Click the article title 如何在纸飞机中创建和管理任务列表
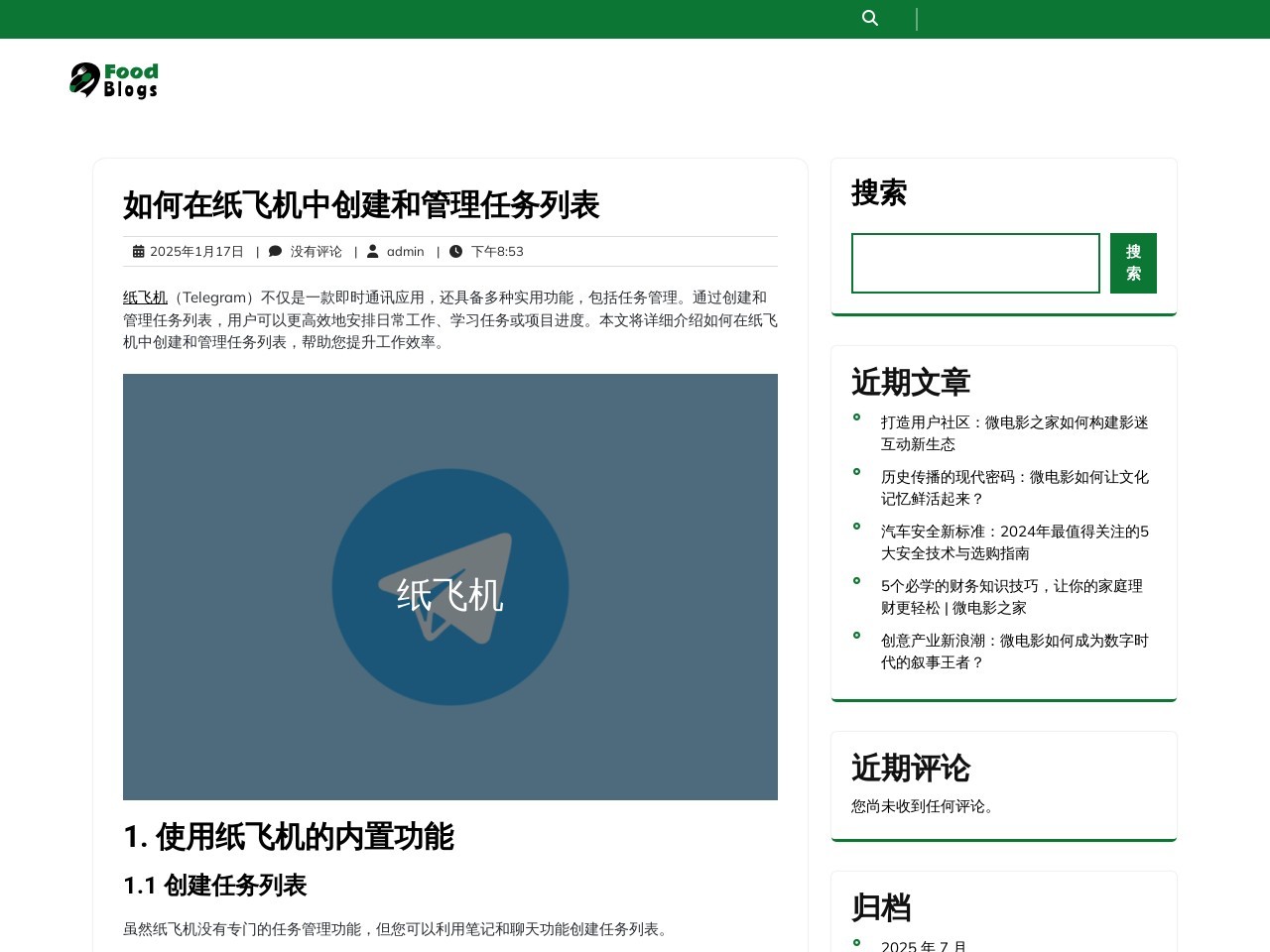The width and height of the screenshot is (1270, 952). pos(361,205)
